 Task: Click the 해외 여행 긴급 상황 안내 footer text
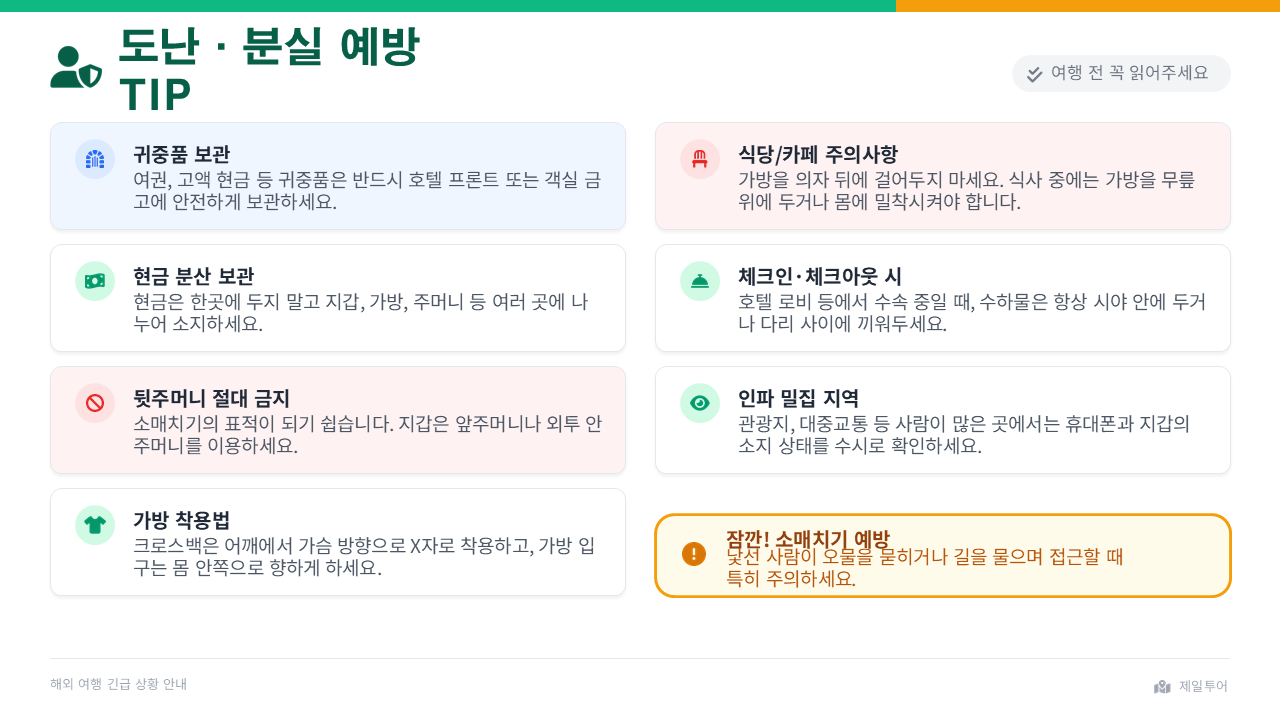click(x=118, y=684)
